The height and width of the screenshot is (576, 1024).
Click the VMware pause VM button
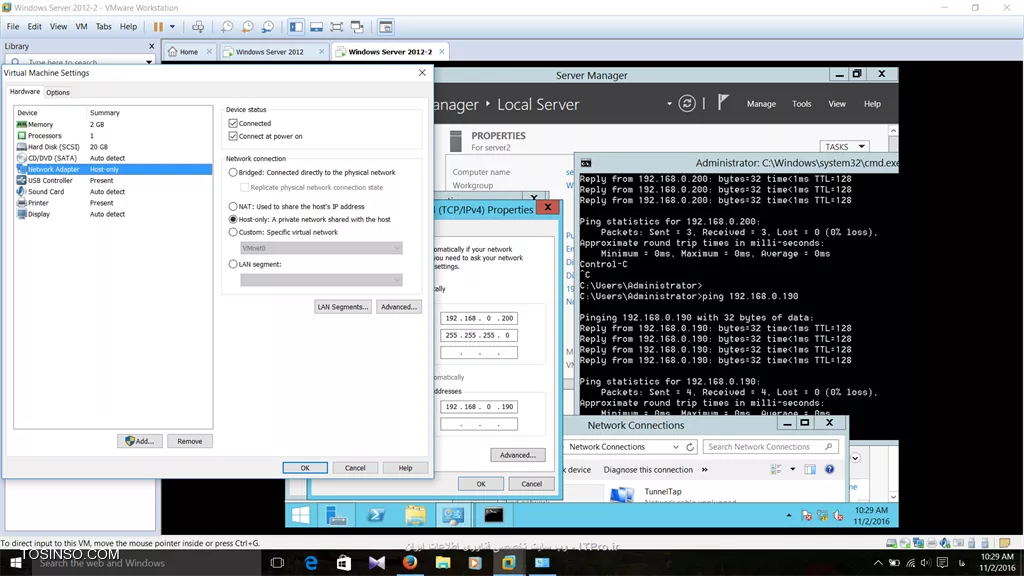coord(158,27)
